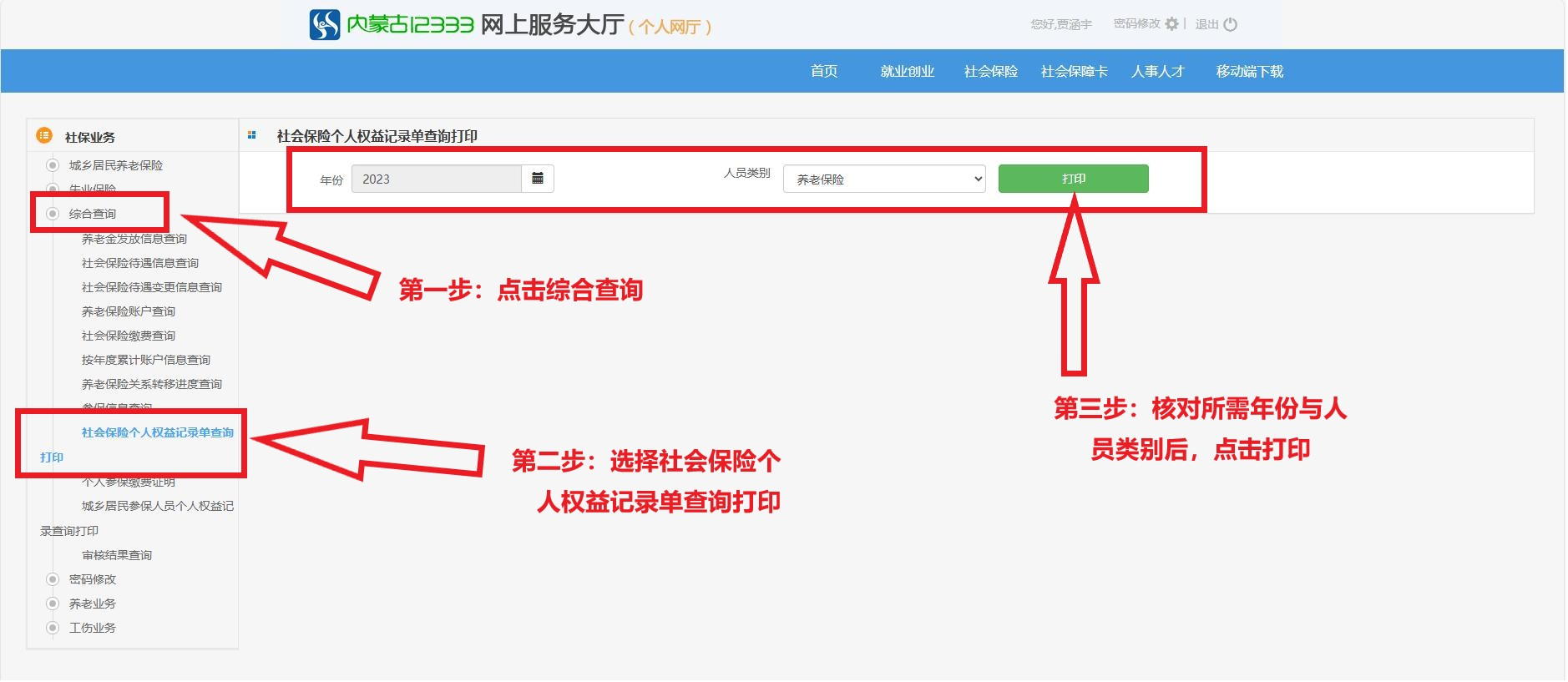Open 社会保险缴费查询 in the sidebar

pyautogui.click(x=129, y=336)
